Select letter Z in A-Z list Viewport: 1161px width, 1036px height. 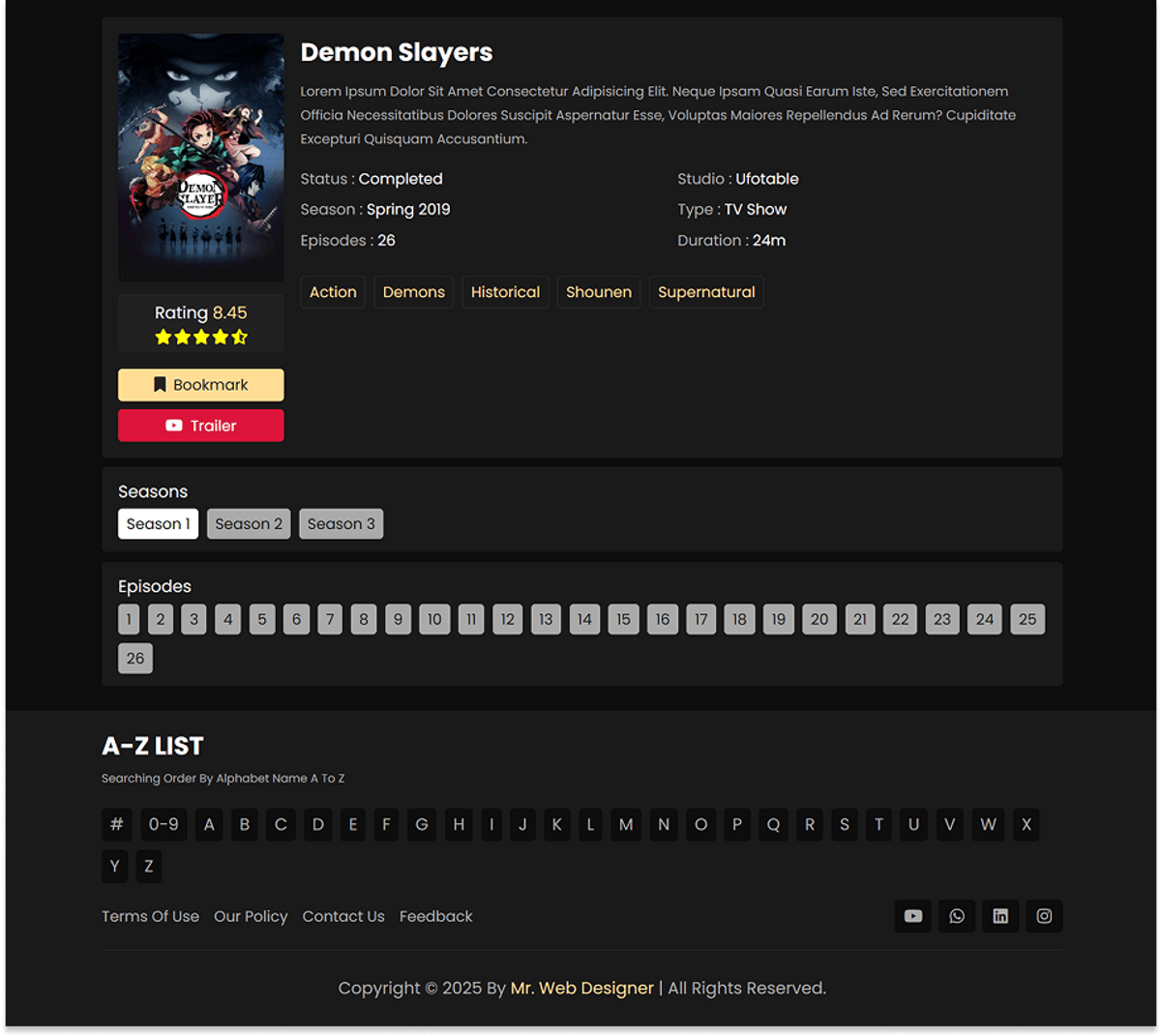point(149,867)
